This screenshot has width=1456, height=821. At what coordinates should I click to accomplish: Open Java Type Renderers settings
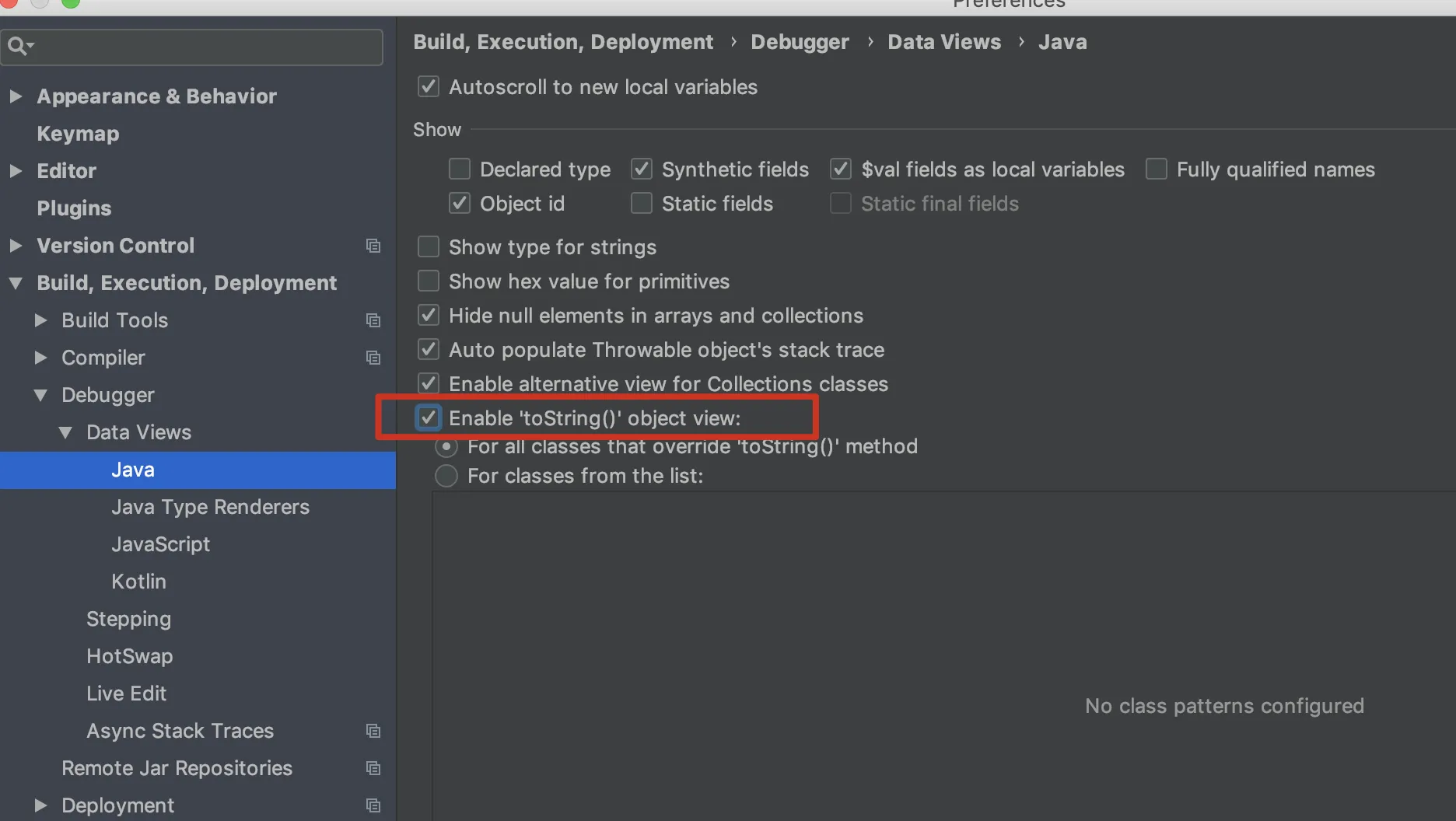pos(210,507)
